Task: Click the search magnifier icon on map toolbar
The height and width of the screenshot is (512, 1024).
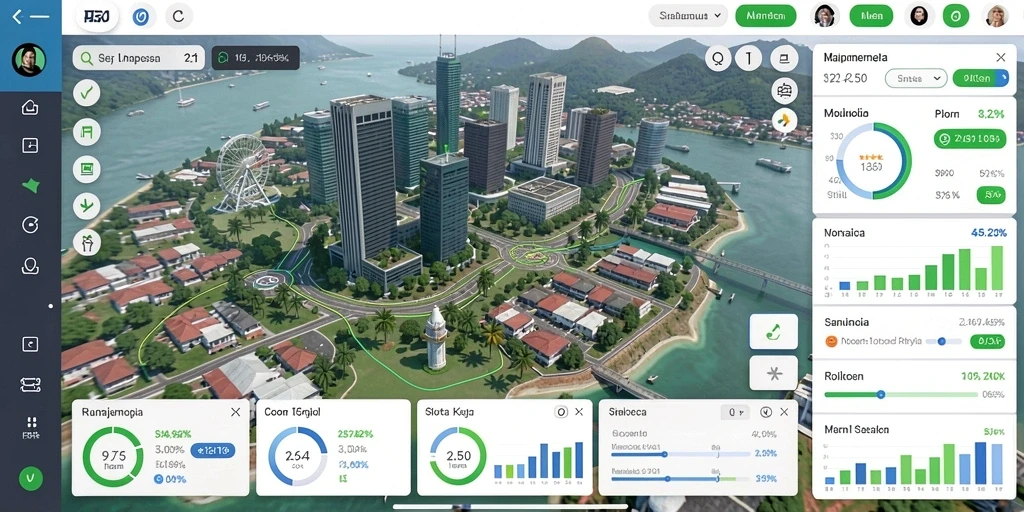Action: click(x=718, y=59)
